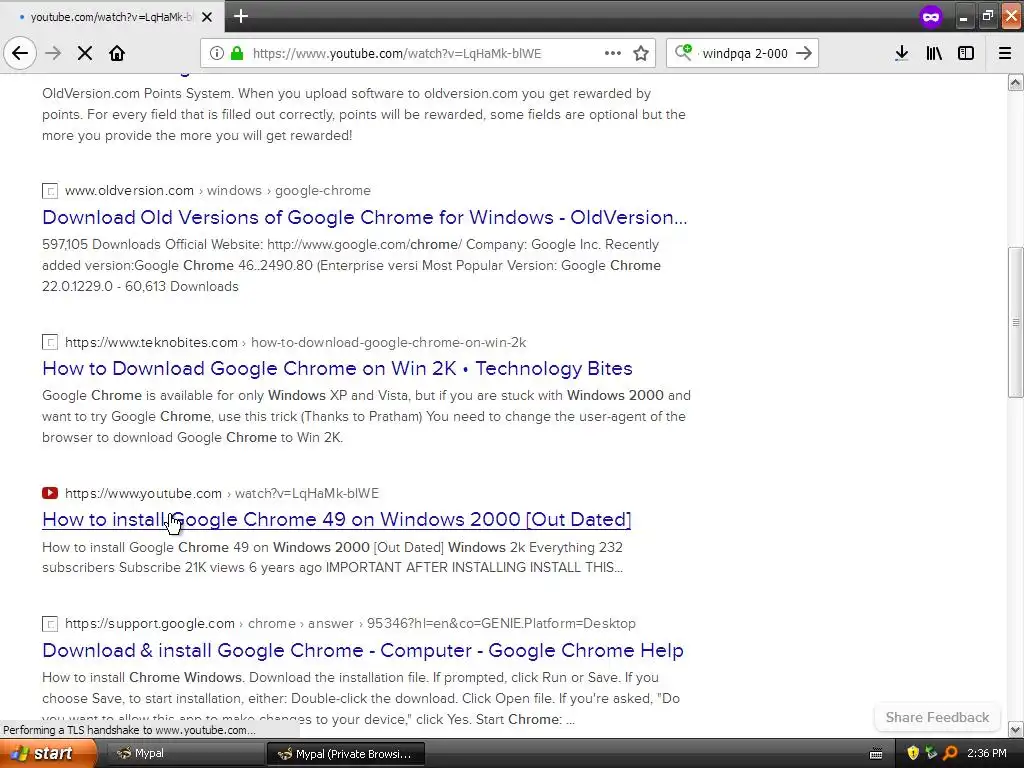Click the search engine magnifier icon

pyautogui.click(x=683, y=52)
